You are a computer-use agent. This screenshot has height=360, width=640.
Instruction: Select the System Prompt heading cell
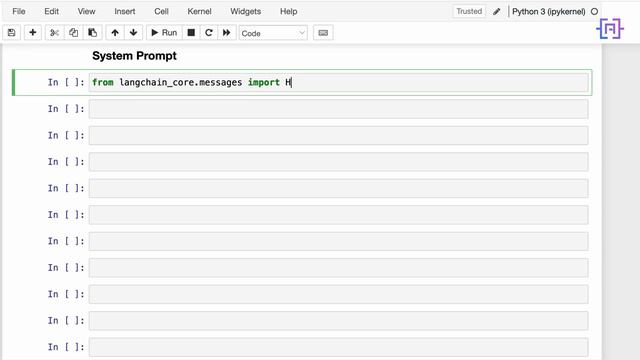(134, 56)
